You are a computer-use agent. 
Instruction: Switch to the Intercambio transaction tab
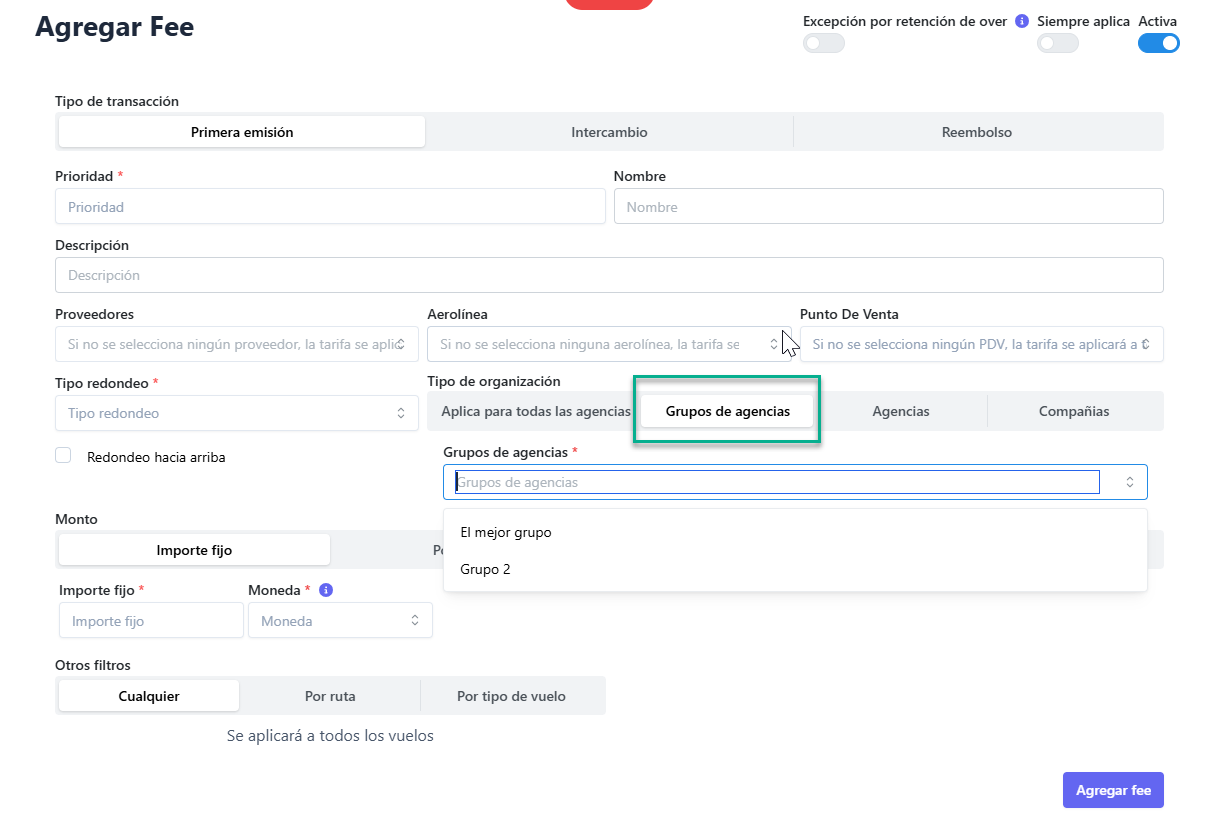pyautogui.click(x=609, y=132)
